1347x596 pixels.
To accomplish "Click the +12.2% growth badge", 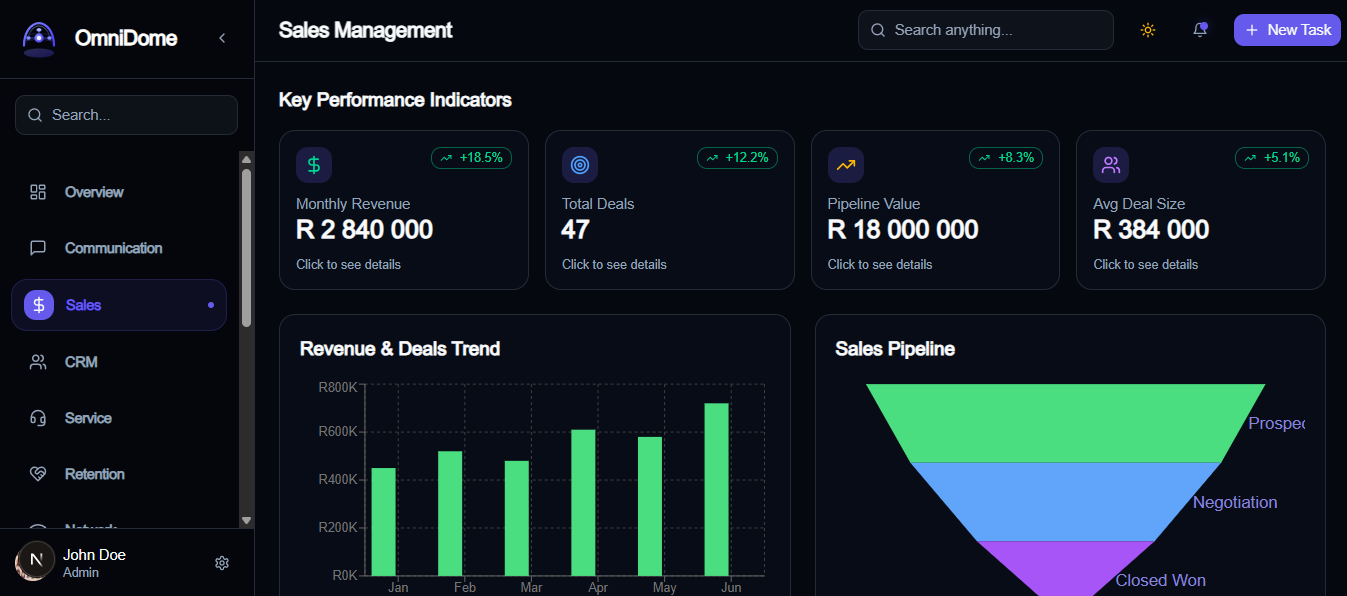I will [x=737, y=158].
